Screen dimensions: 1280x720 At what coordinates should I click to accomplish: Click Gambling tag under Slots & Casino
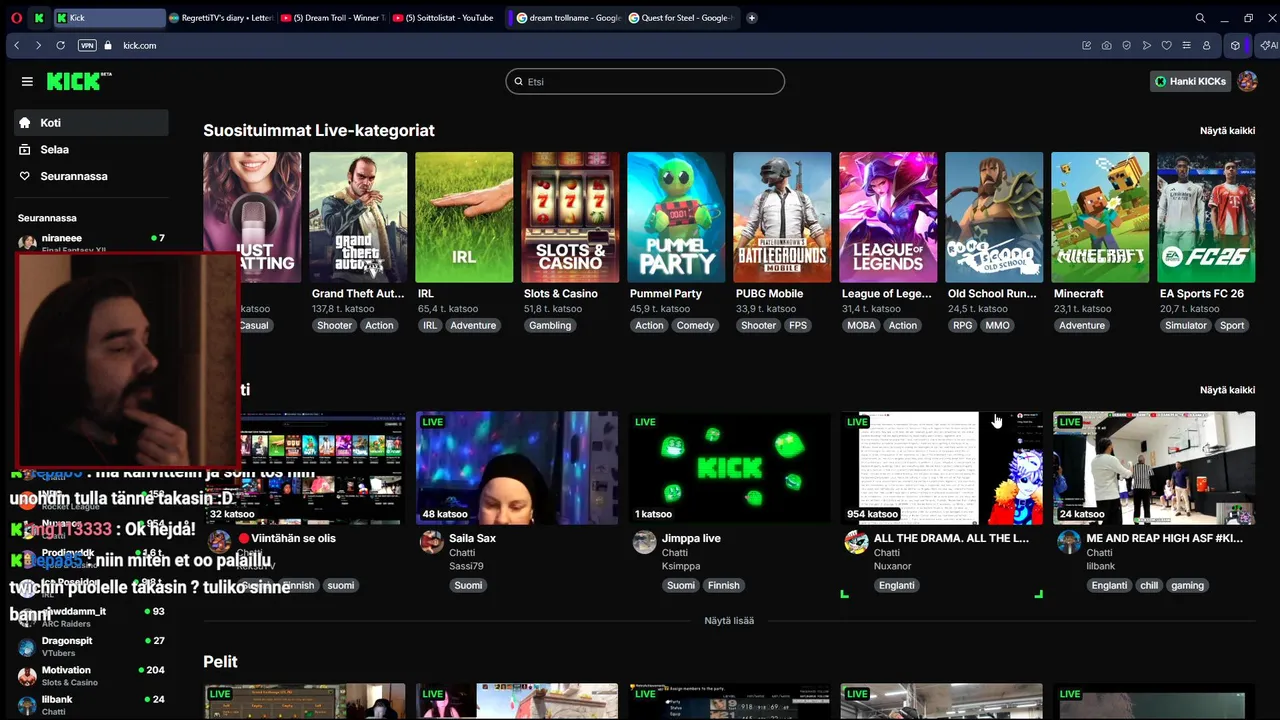pos(550,326)
